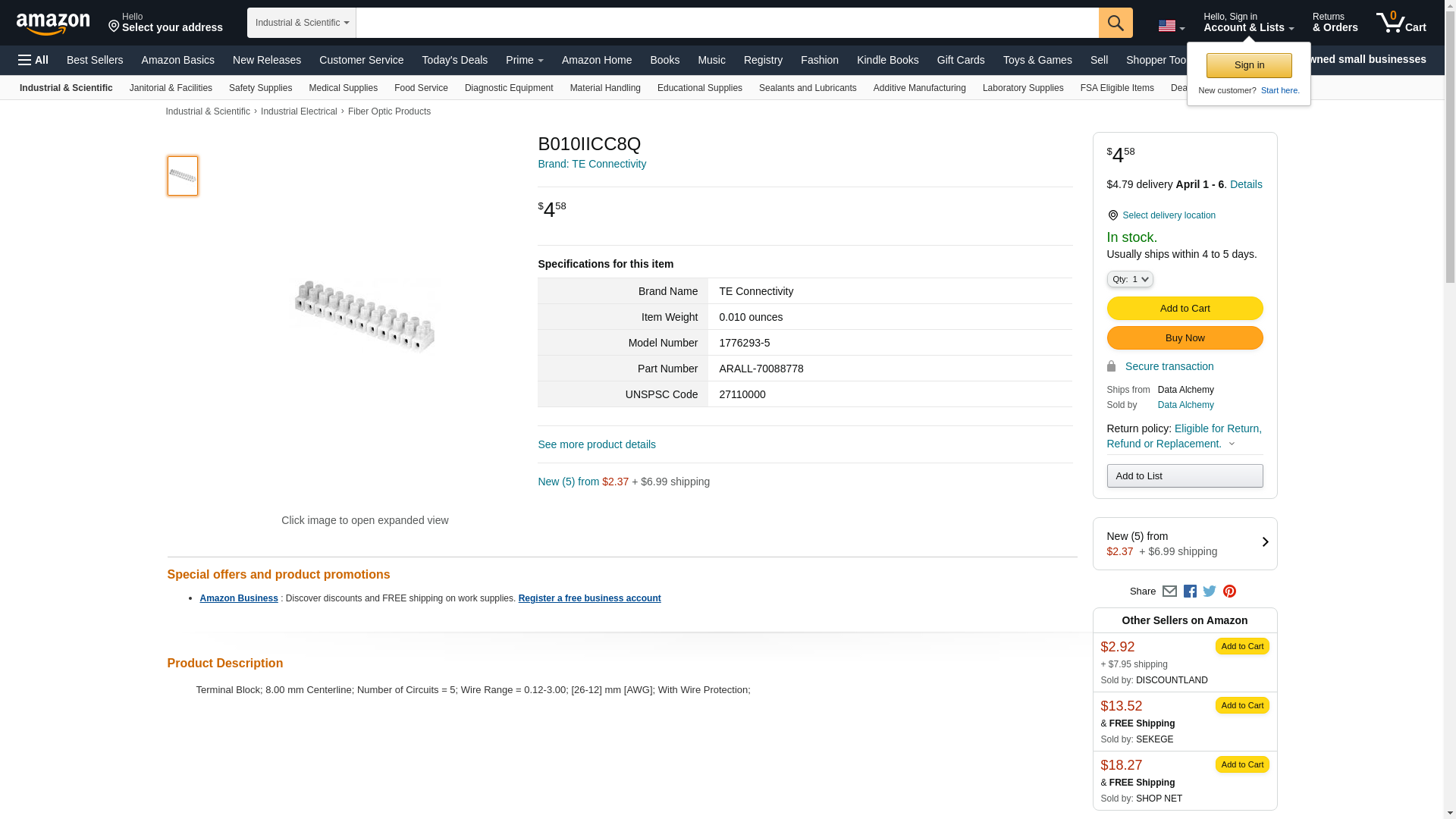
Task: Open See more product details link
Action: click(597, 444)
